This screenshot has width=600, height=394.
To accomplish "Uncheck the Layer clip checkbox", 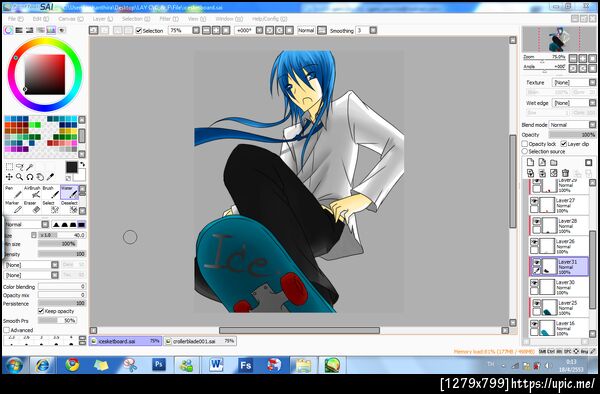I will (563, 144).
